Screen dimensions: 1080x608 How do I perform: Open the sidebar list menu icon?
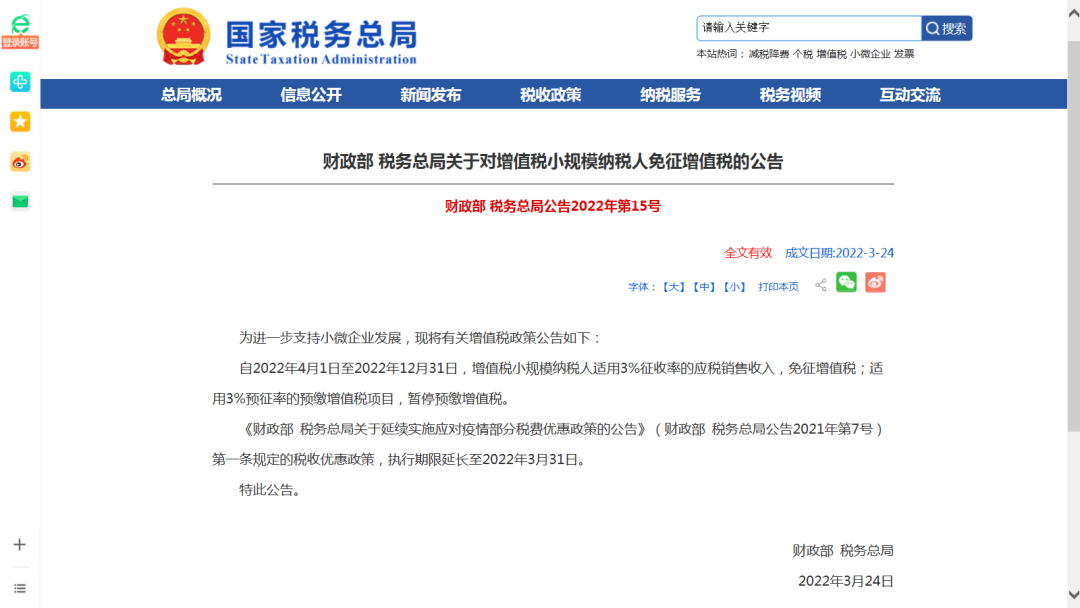[x=19, y=589]
